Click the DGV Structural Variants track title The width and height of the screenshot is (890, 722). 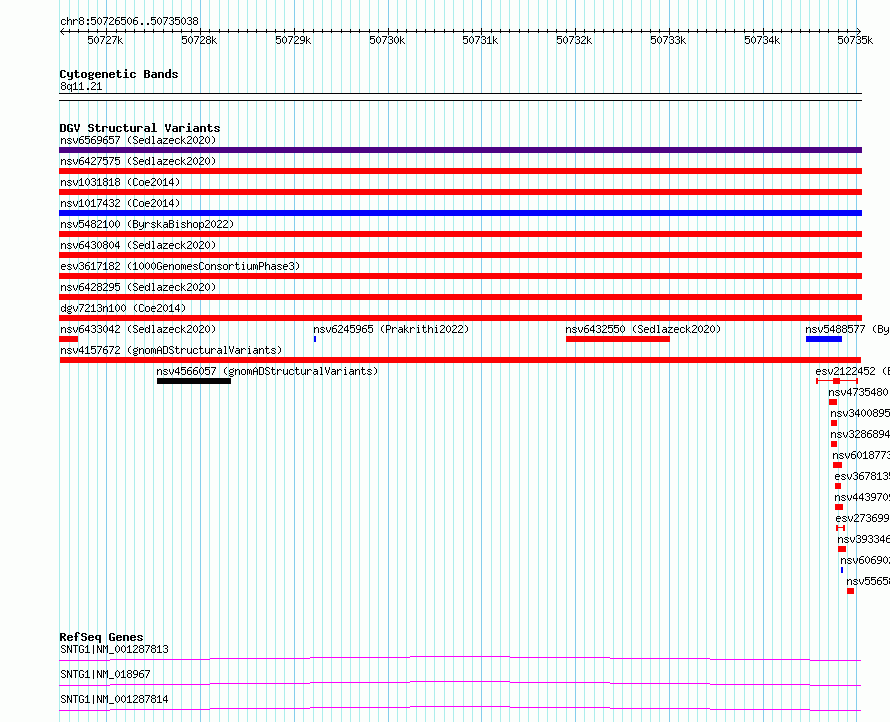pyautogui.click(x=140, y=128)
